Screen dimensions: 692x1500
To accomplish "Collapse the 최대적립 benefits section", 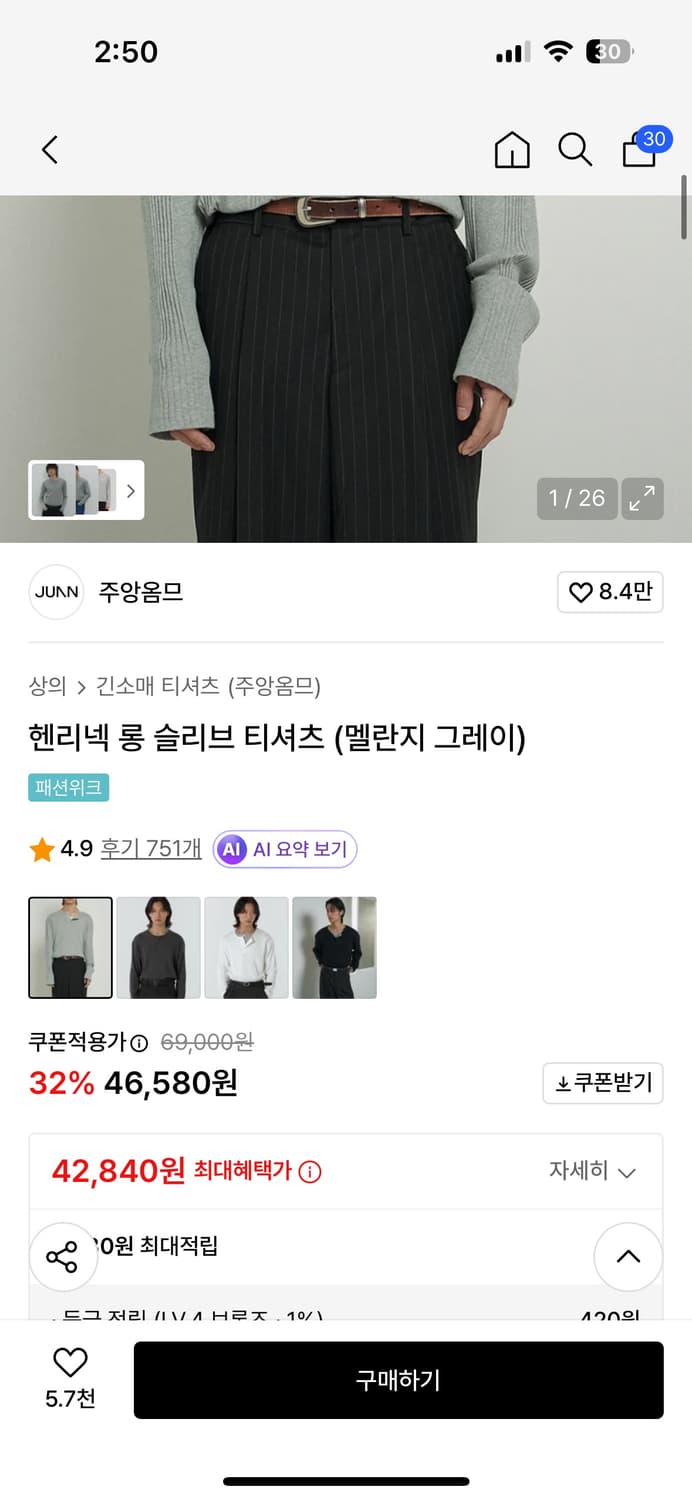I will (628, 1257).
